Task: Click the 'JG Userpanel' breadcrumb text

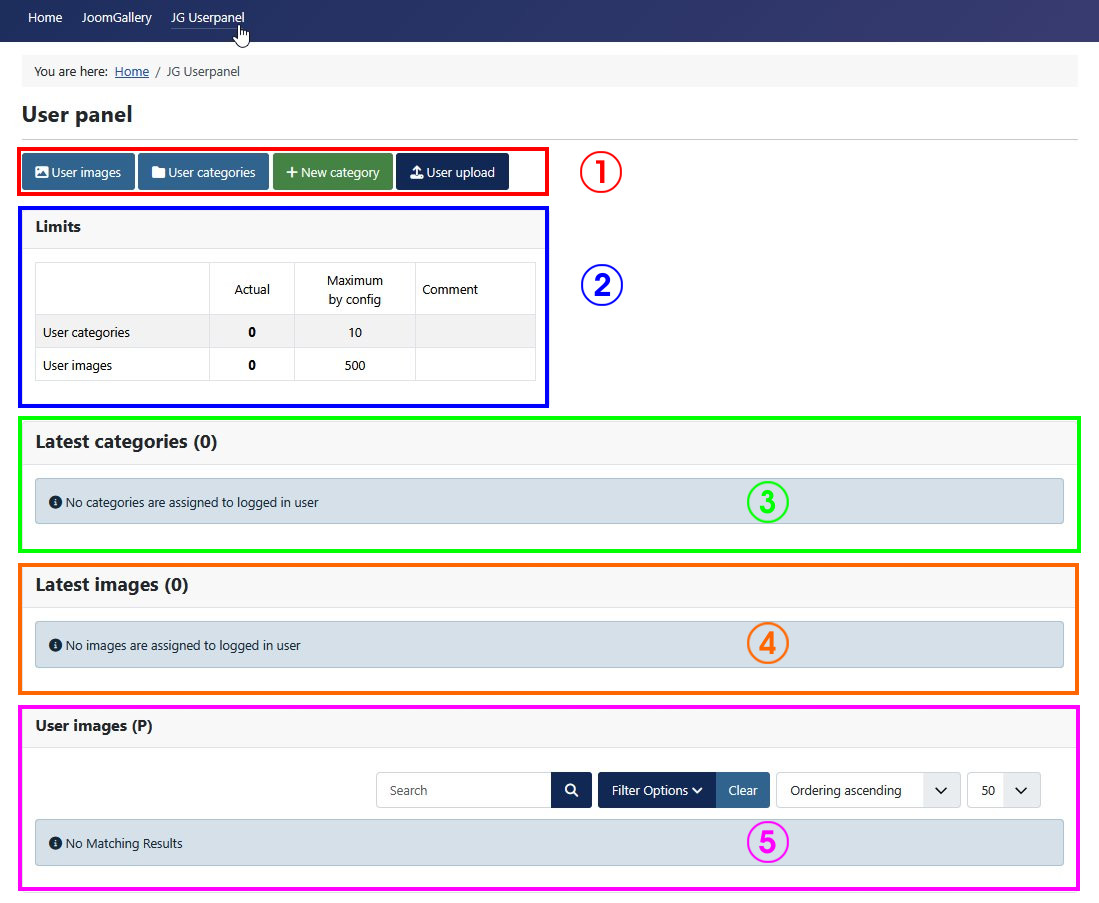Action: [203, 72]
